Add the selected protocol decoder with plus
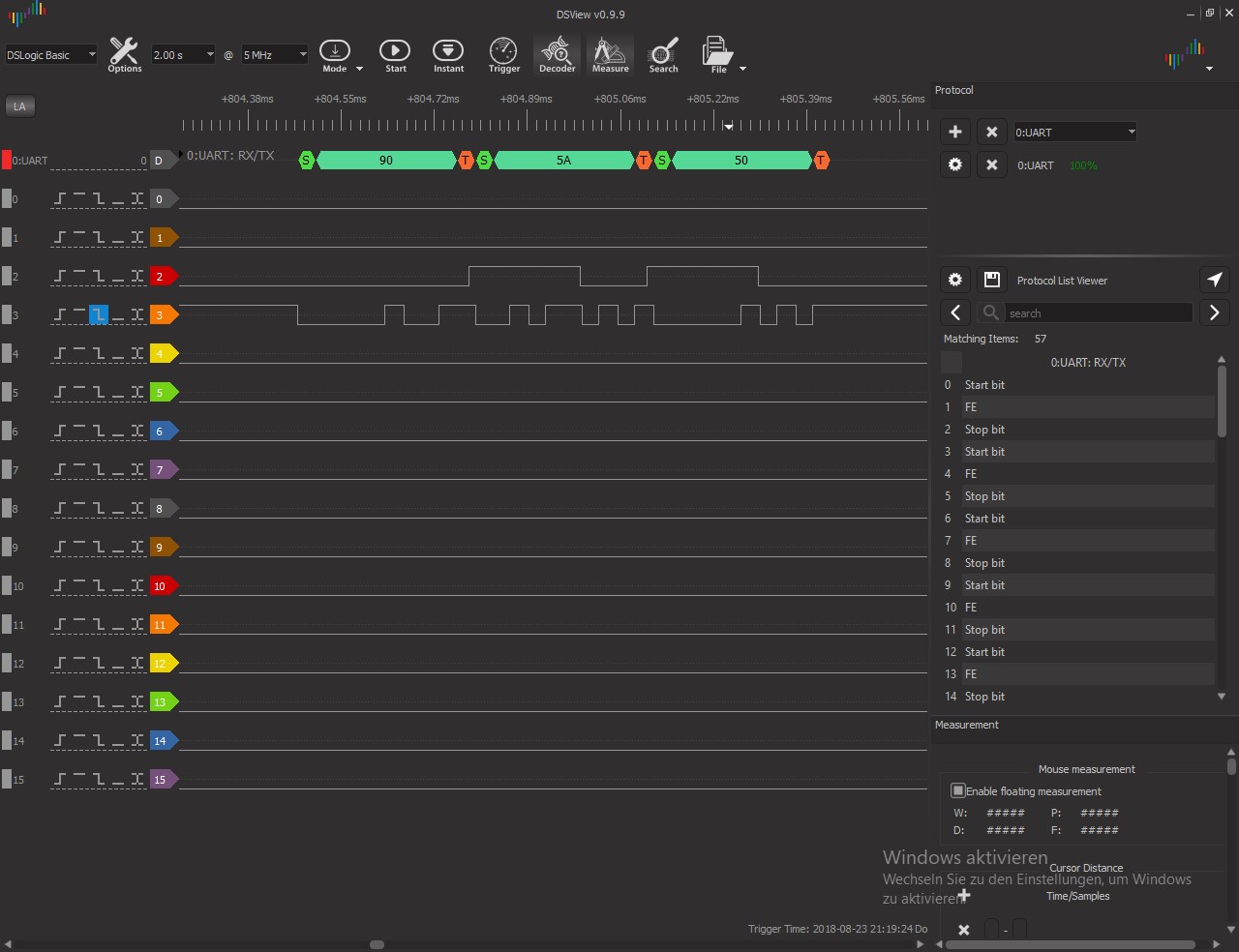 coord(955,133)
